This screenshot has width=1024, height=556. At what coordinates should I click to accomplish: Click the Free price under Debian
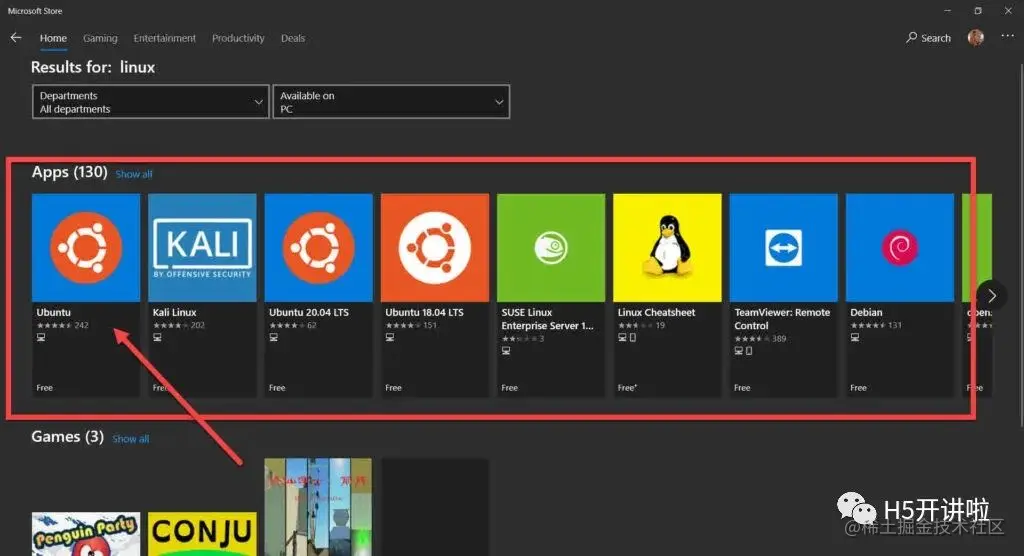(858, 387)
